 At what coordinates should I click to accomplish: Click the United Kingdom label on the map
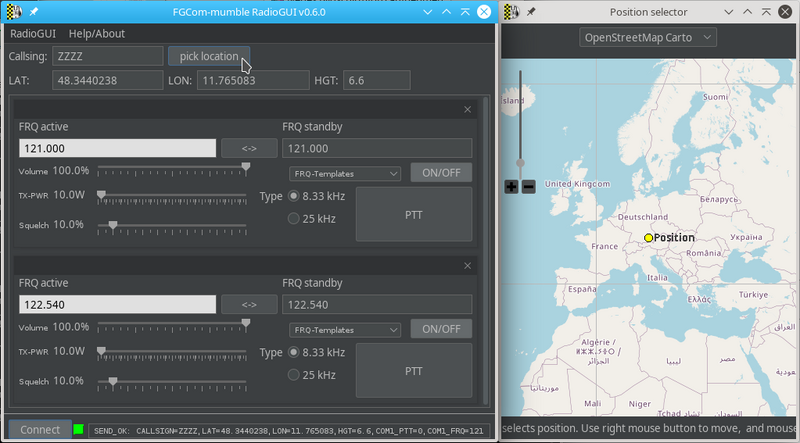point(577,184)
